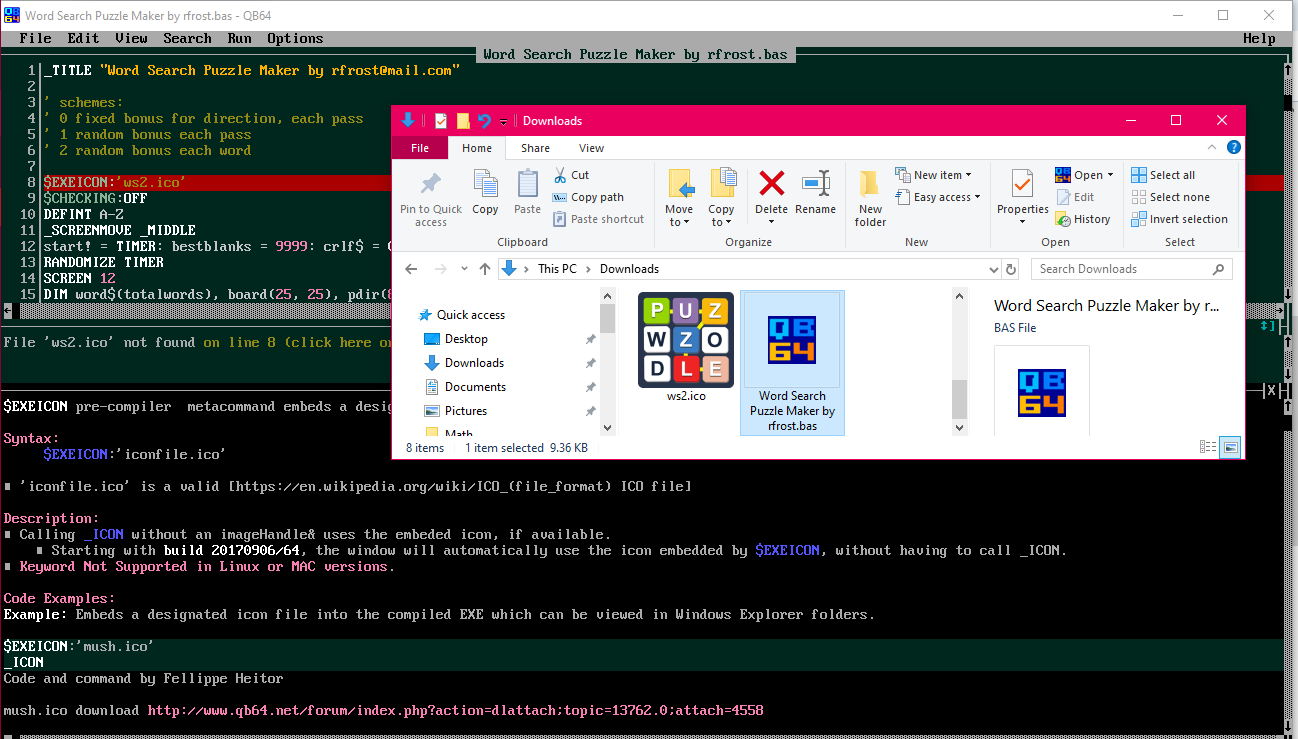The width and height of the screenshot is (1298, 739).
Task: Click refresh button beside address bar
Action: [1011, 268]
